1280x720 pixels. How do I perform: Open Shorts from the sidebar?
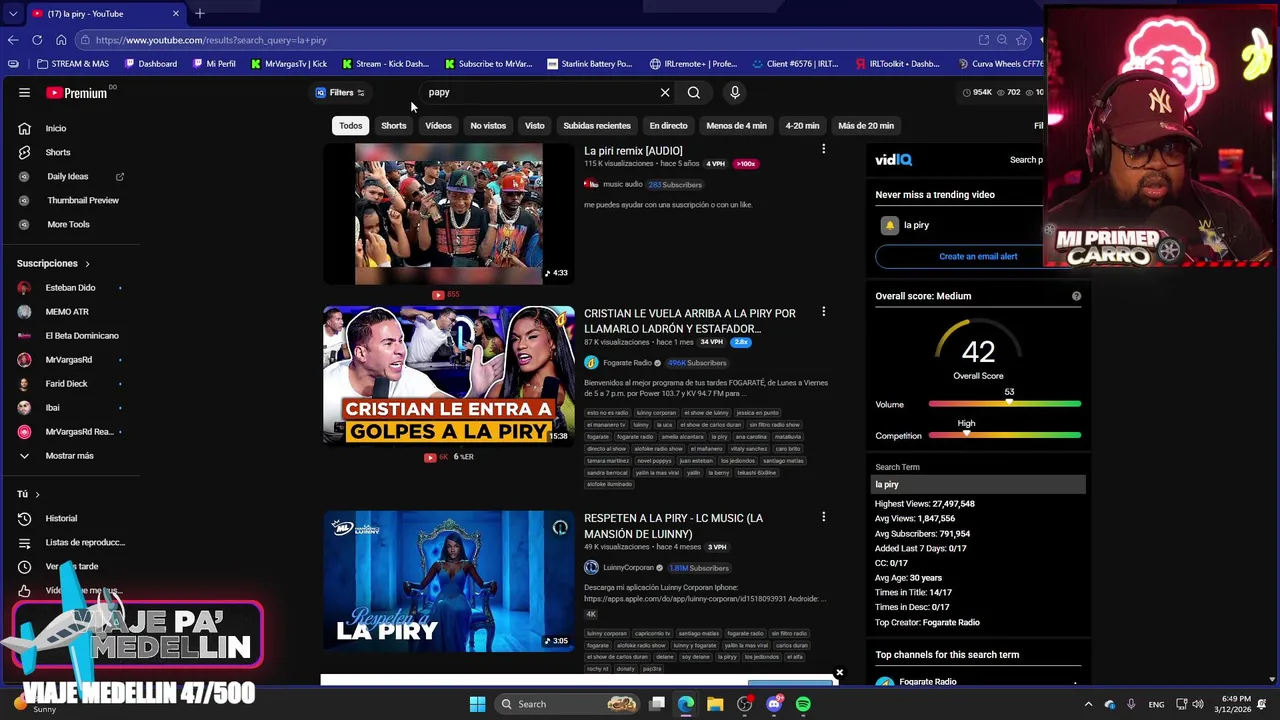pos(57,152)
